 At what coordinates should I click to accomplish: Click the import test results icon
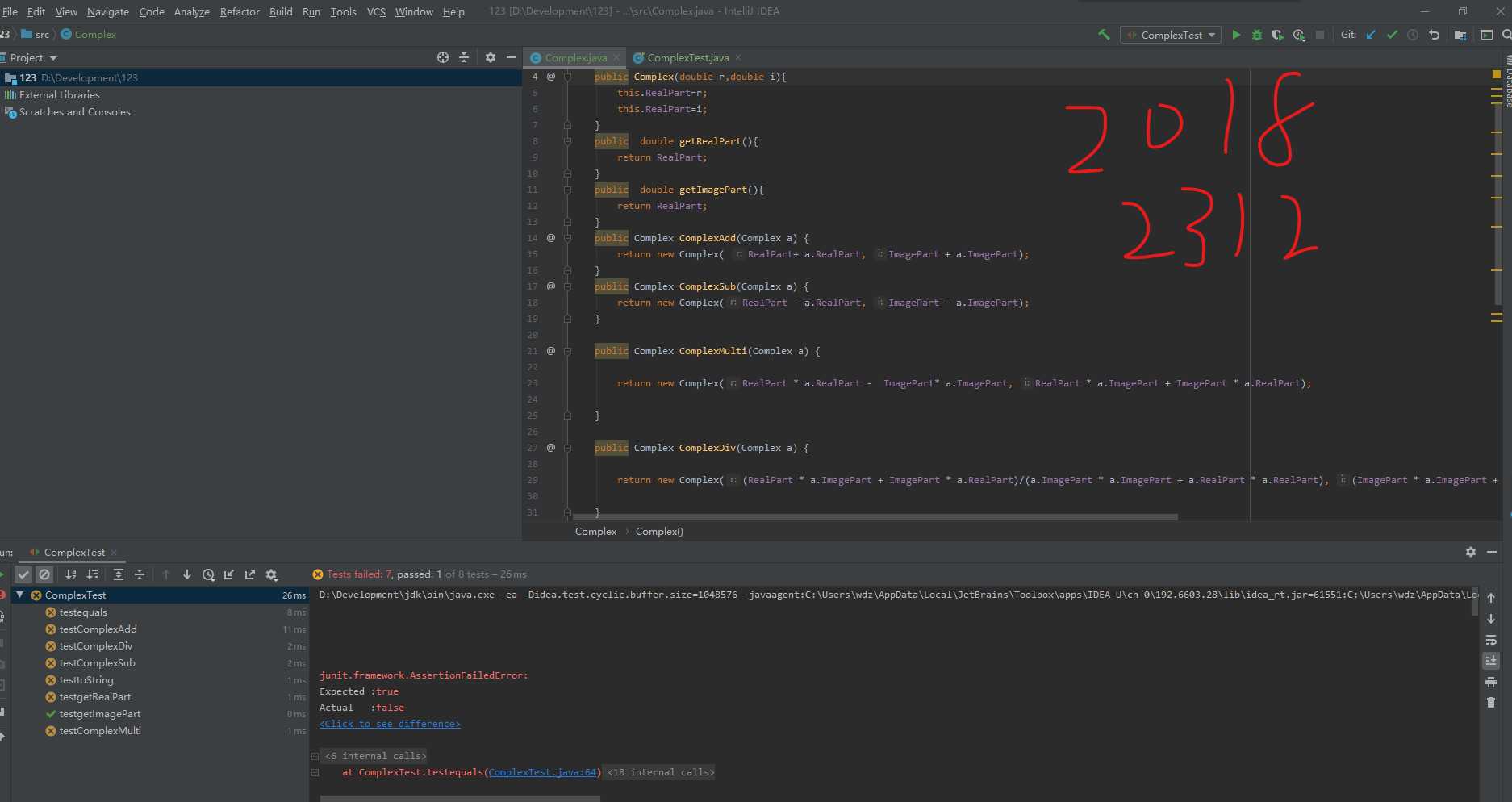point(229,574)
